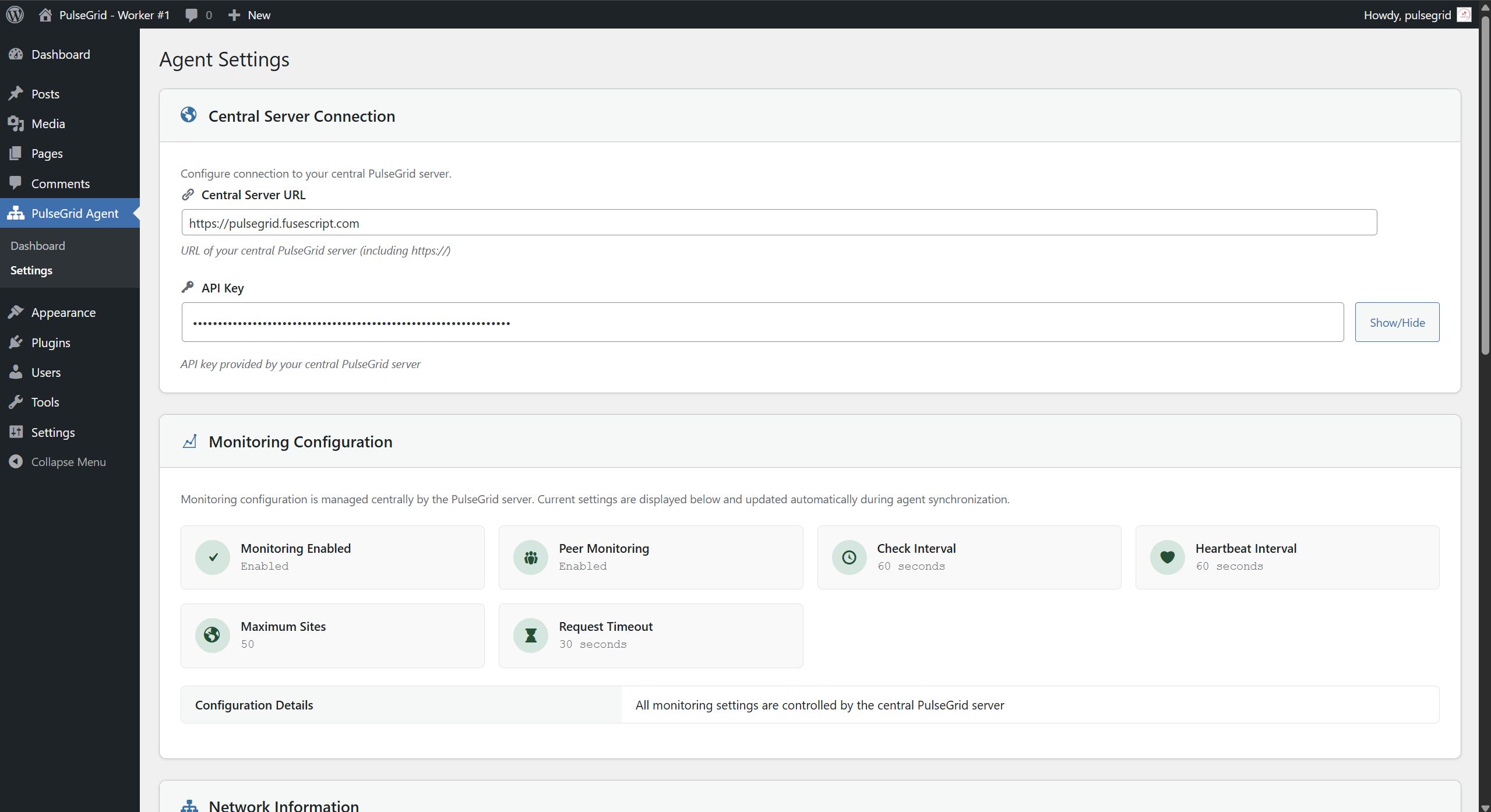1491x812 pixels.
Task: Click the Heartbeat Interval heart icon
Action: [x=1167, y=557]
